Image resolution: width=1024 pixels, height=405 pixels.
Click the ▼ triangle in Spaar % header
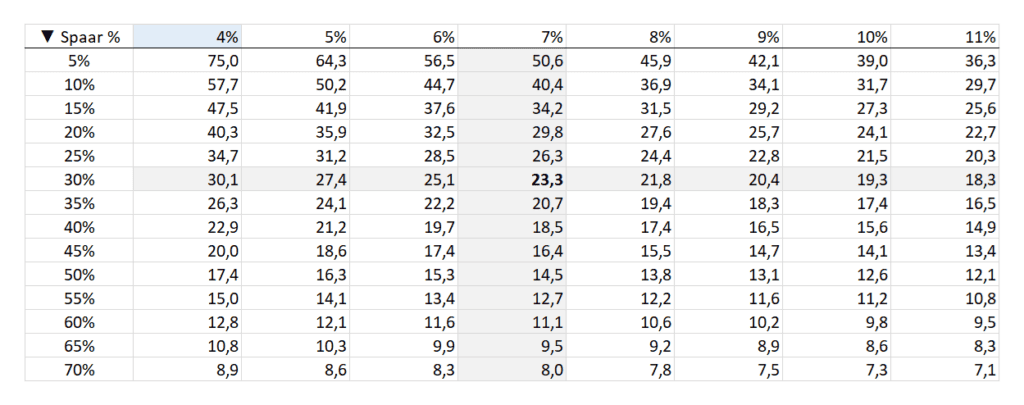click(48, 37)
